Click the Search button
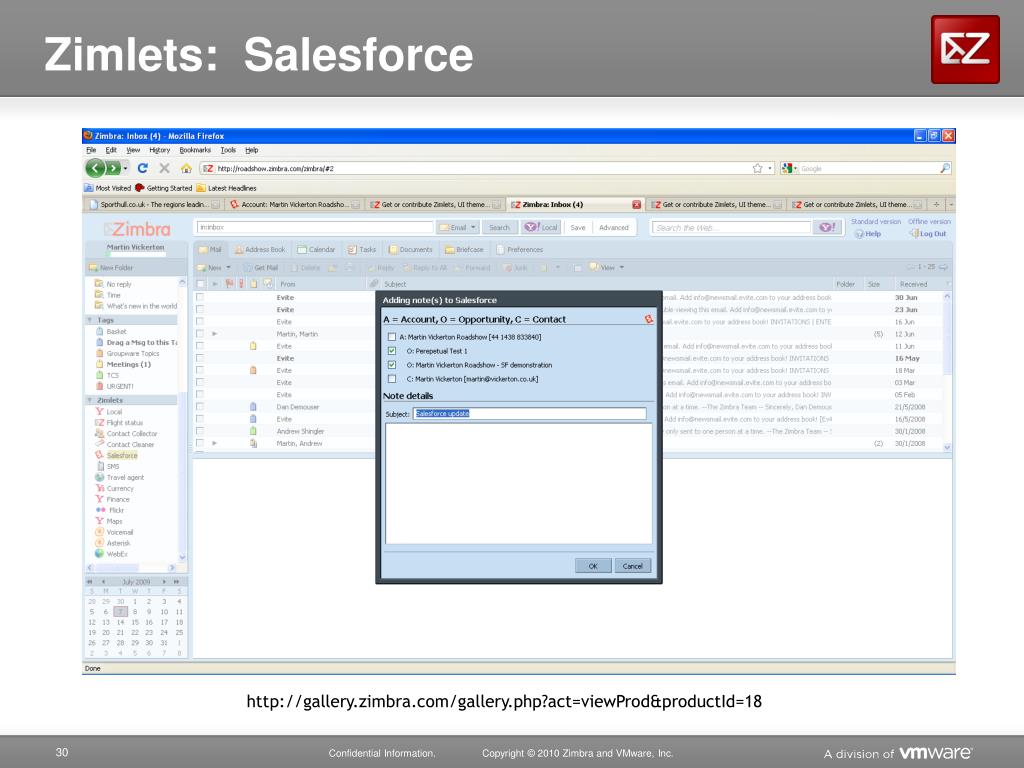The width and height of the screenshot is (1024, 768). click(500, 227)
